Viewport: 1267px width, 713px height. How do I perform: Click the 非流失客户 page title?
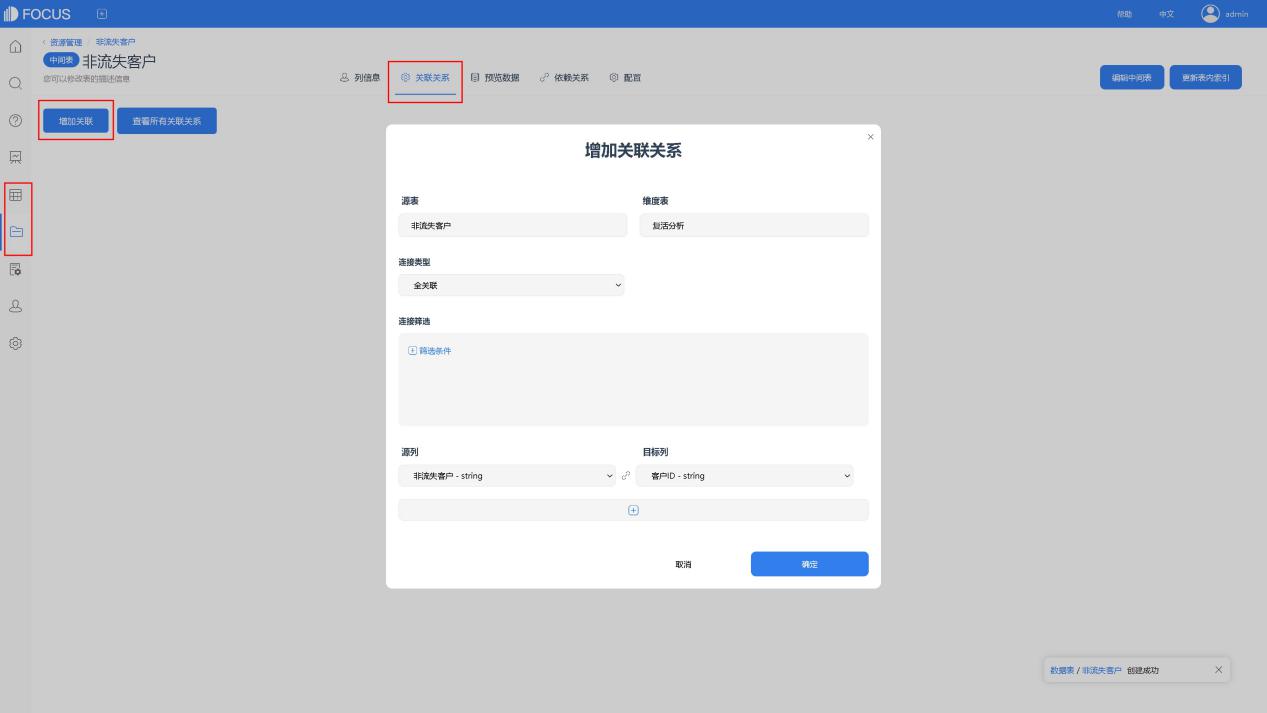click(x=119, y=61)
